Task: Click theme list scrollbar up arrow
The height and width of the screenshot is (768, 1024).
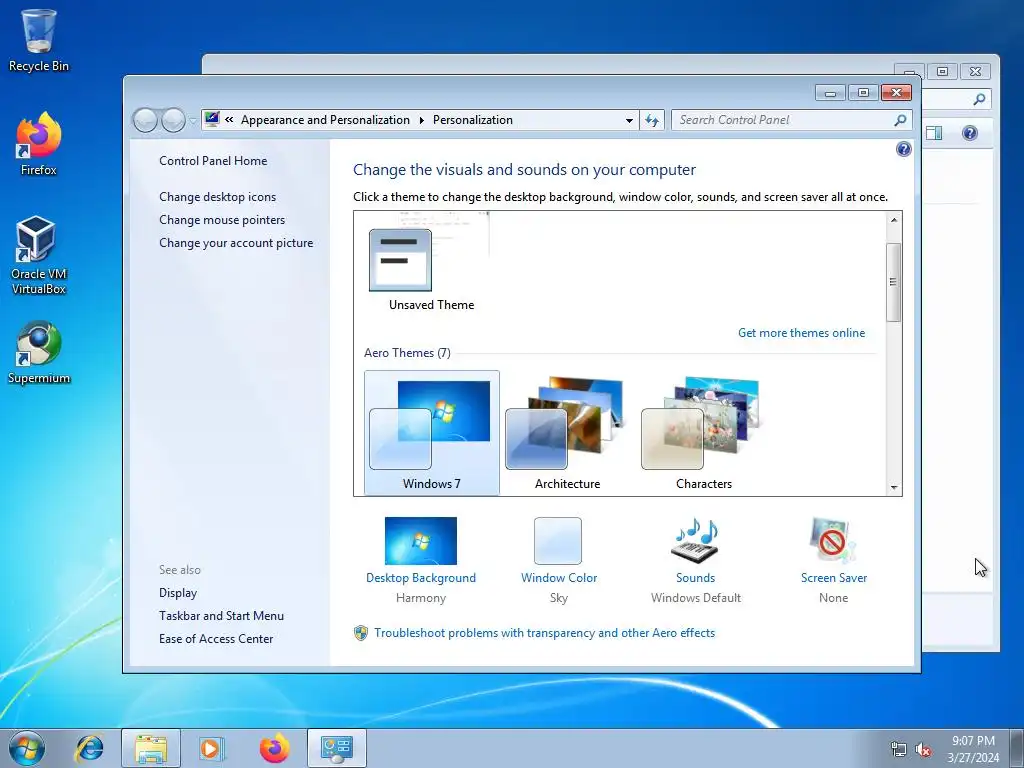Action: (x=894, y=220)
